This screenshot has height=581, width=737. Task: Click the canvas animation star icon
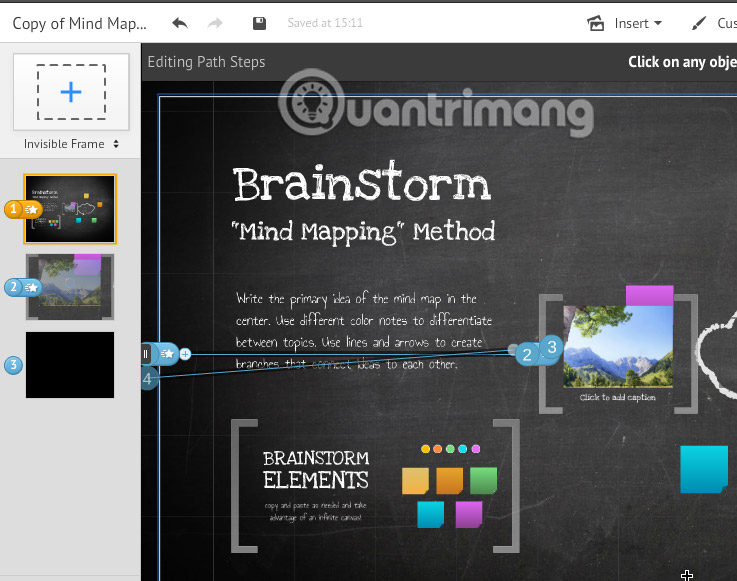point(167,354)
